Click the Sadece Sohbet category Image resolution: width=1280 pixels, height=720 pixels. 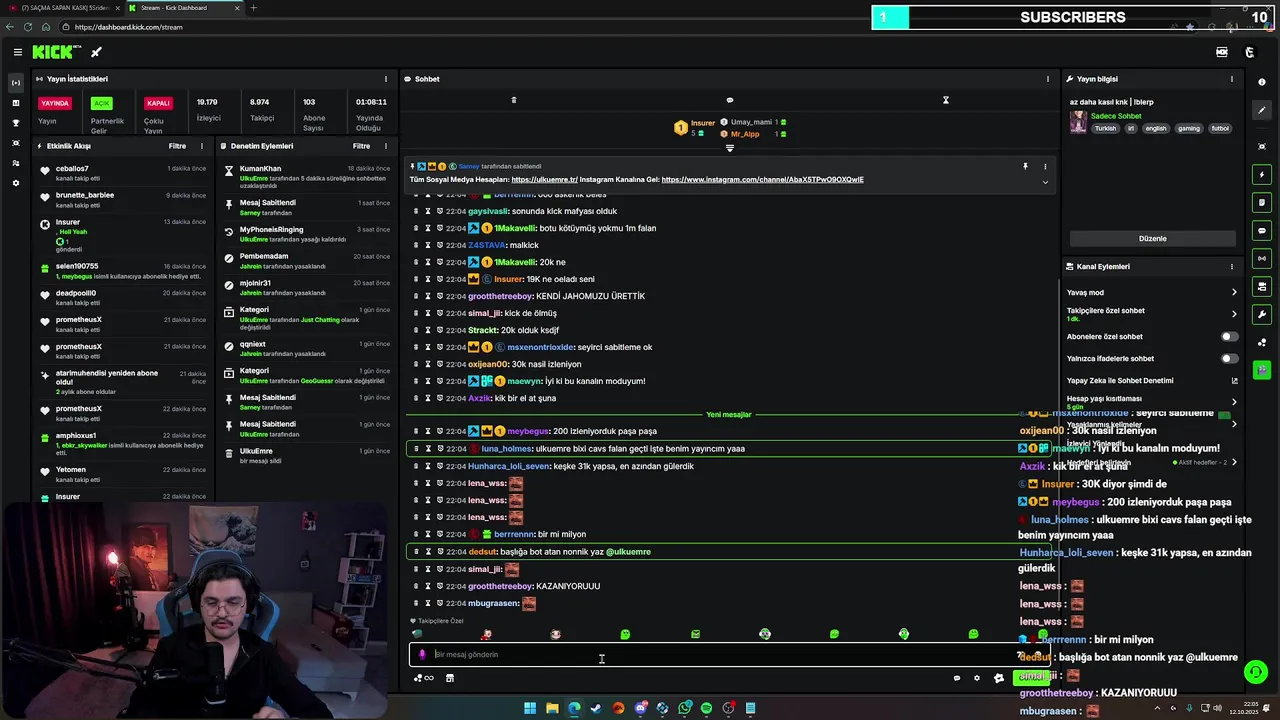click(x=1116, y=116)
